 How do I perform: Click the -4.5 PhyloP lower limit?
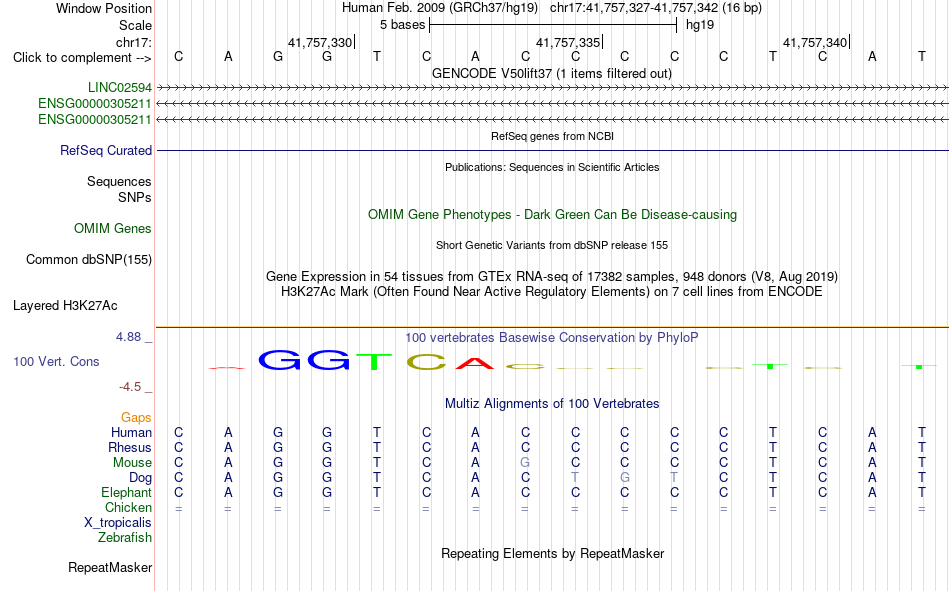(x=130, y=387)
